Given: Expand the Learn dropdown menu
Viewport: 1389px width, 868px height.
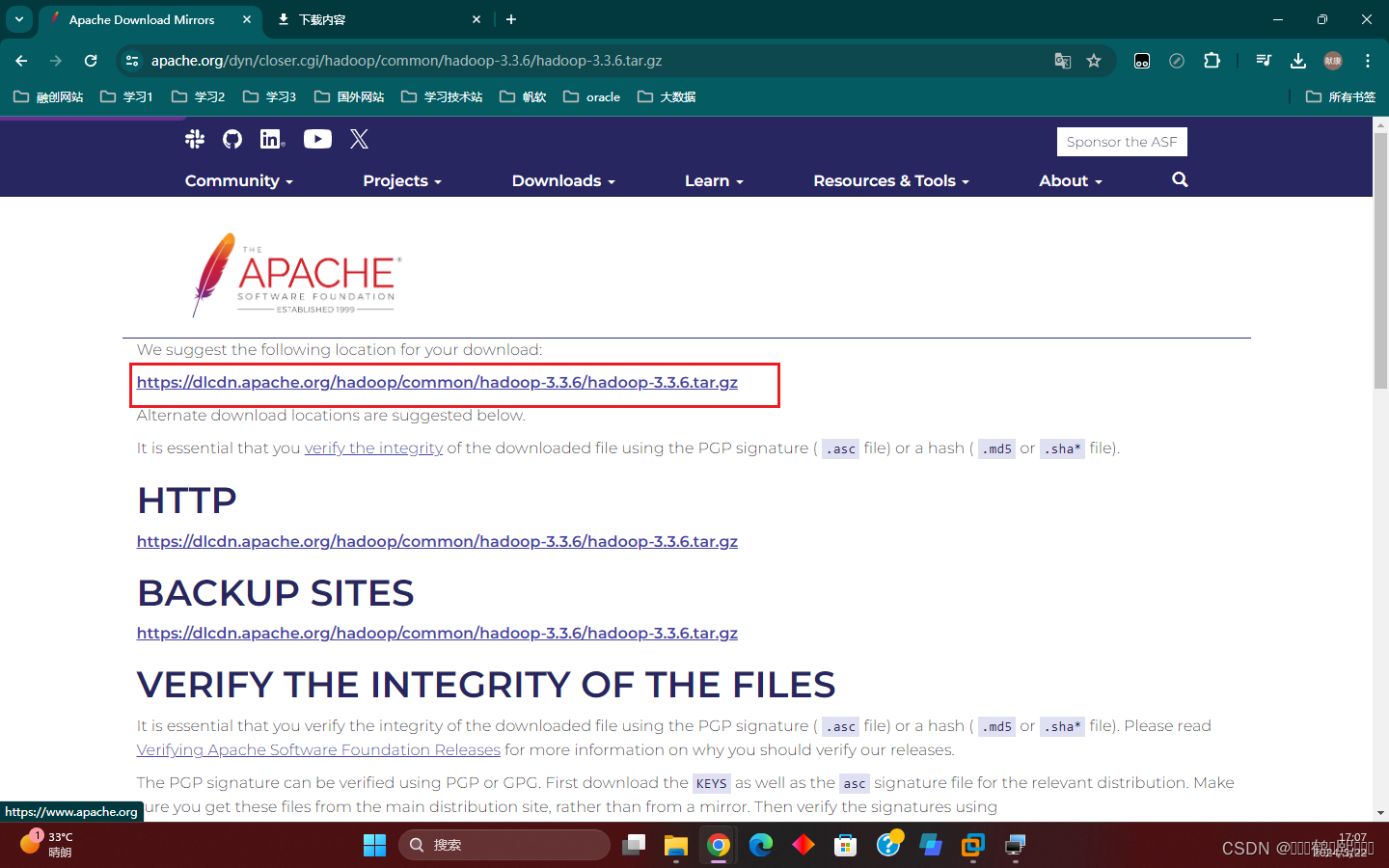Looking at the screenshot, I should (714, 180).
